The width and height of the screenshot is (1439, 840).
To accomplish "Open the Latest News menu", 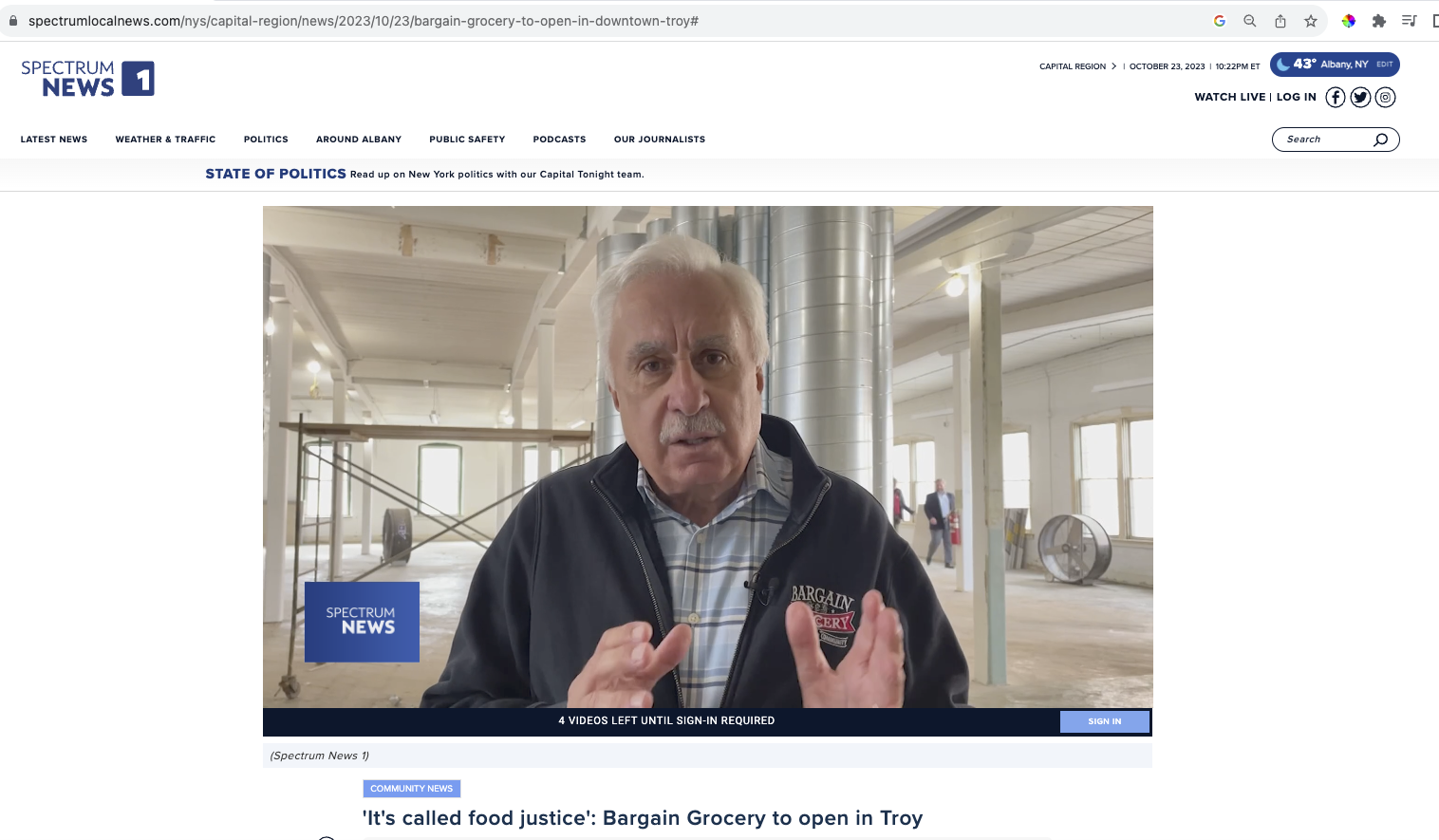I will (x=54, y=140).
